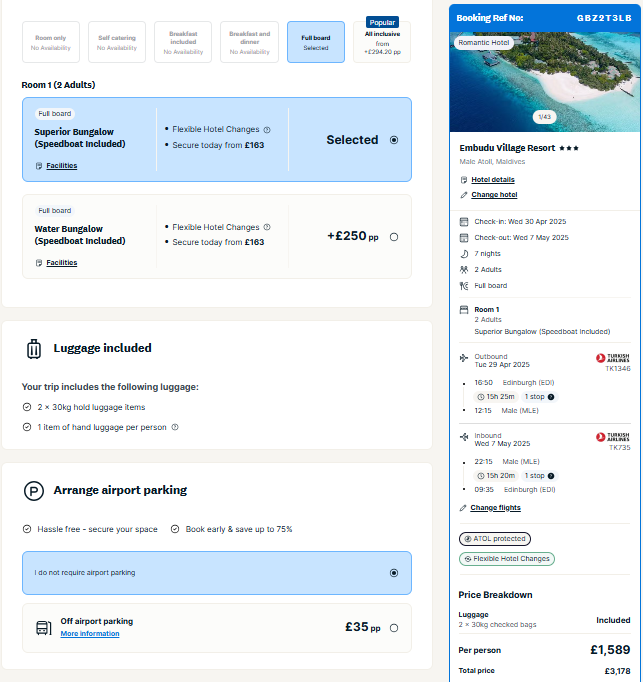Choose I do not require airport parking
This screenshot has width=643, height=682.
(x=394, y=573)
